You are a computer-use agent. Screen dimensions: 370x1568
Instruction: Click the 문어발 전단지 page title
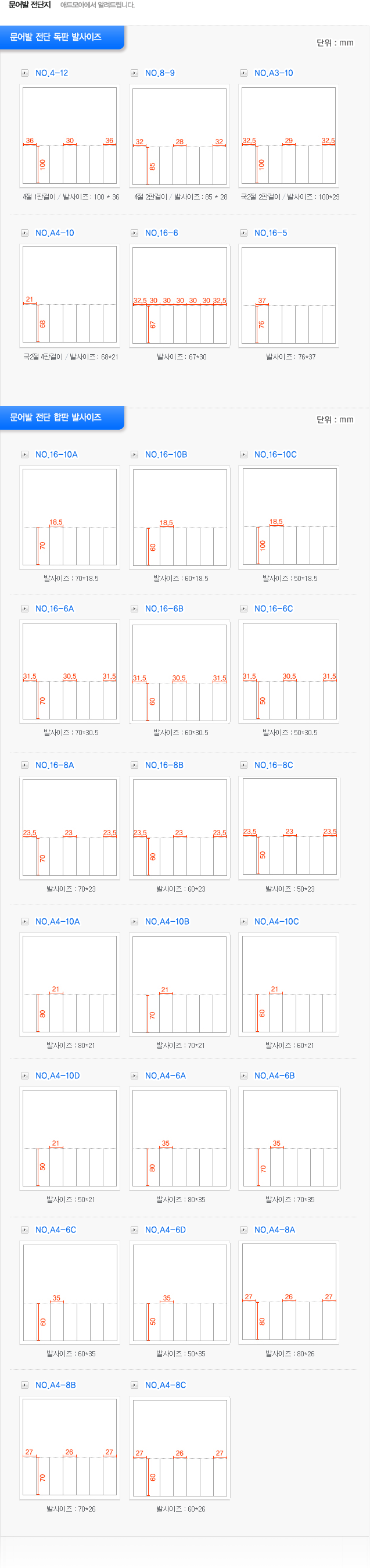click(29, 5)
